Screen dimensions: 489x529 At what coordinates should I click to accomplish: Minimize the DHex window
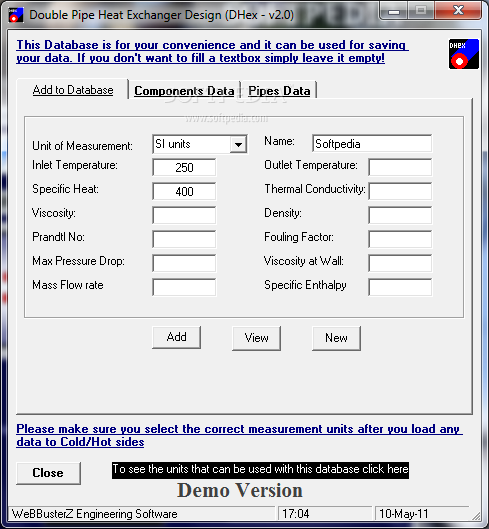point(394,11)
